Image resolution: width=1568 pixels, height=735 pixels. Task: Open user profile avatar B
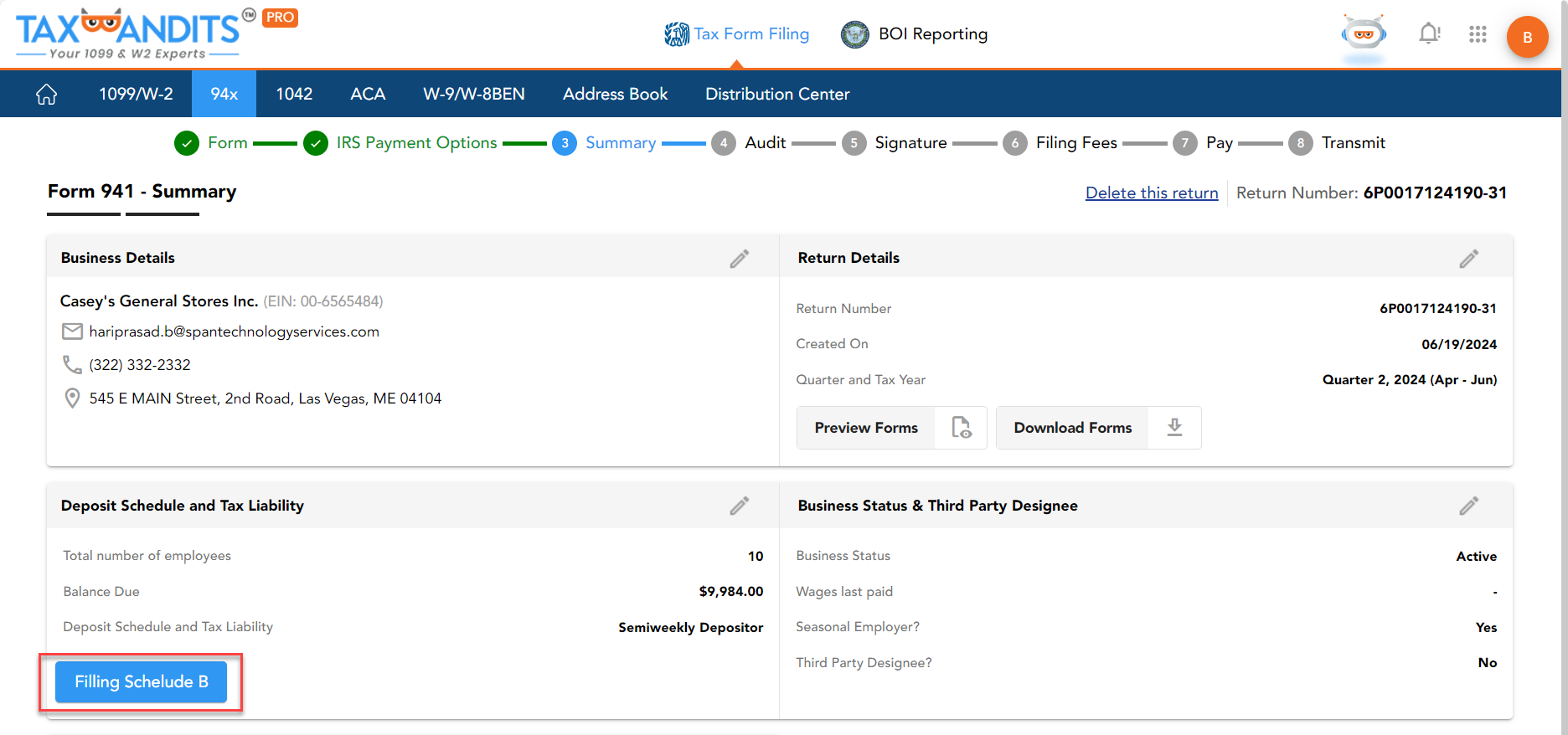pos(1527,37)
